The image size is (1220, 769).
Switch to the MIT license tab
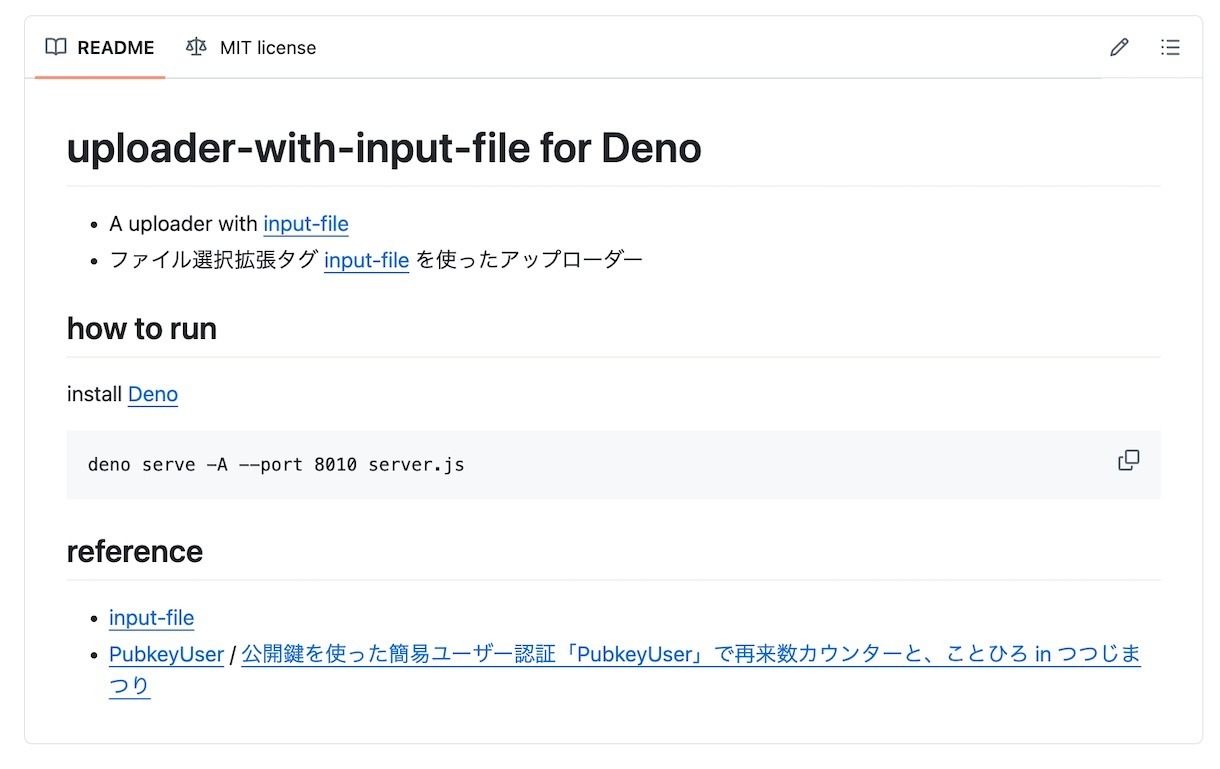tap(267, 48)
